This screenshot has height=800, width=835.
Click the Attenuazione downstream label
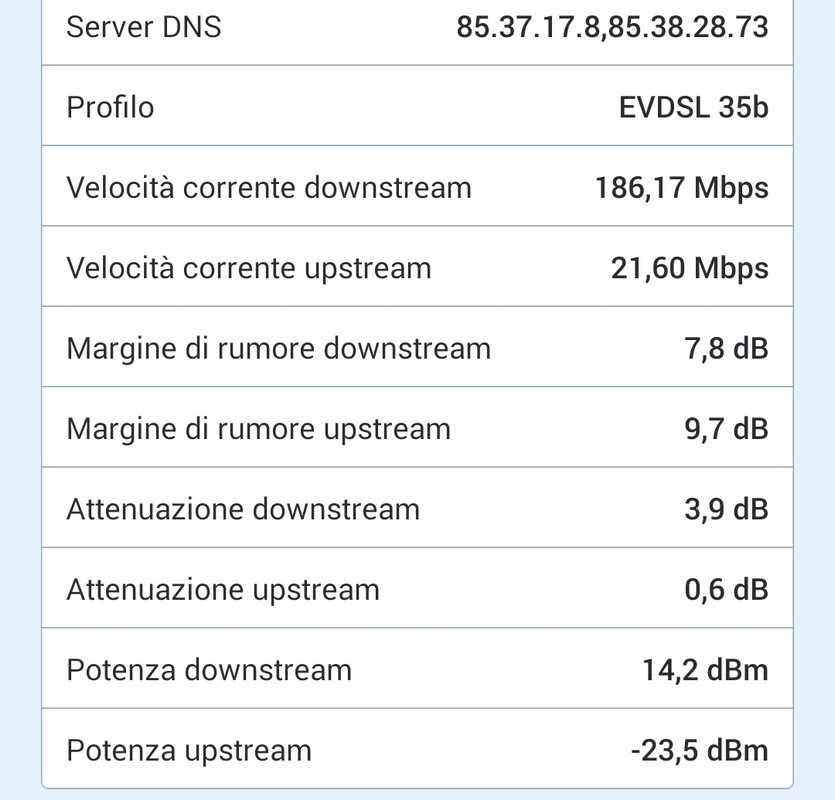click(243, 509)
